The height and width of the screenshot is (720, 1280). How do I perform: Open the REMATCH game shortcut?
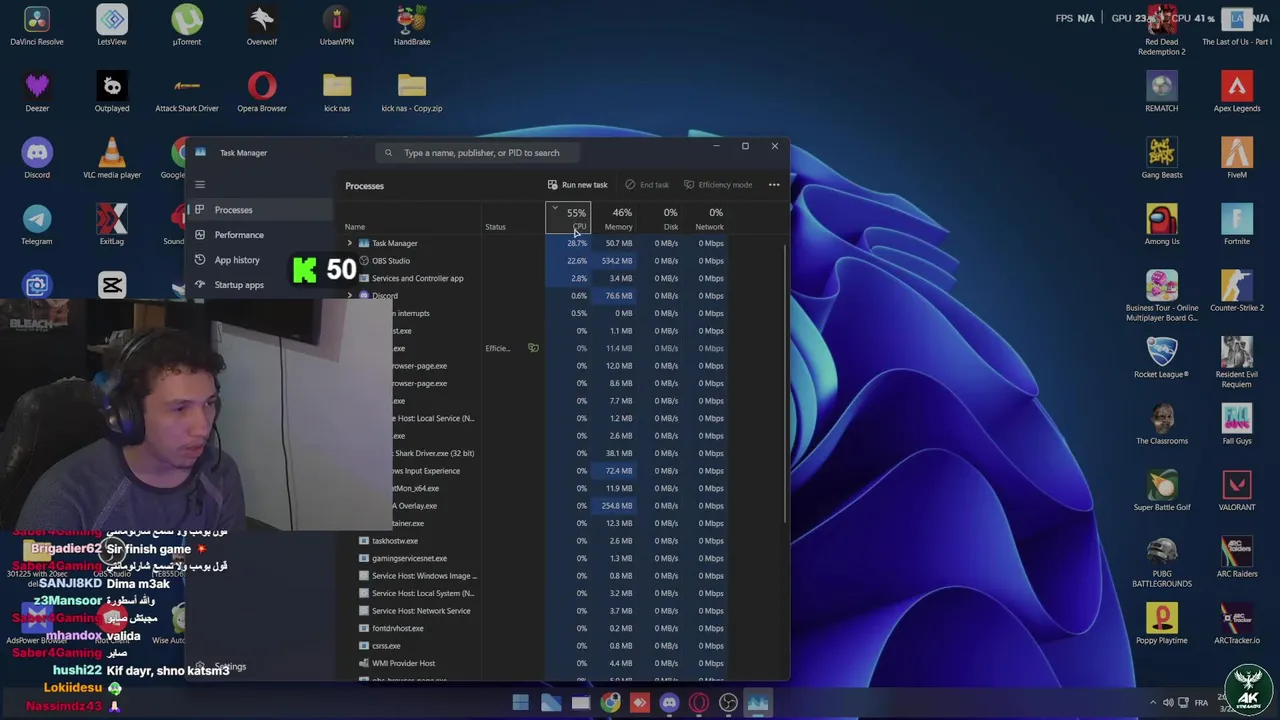(x=1162, y=92)
